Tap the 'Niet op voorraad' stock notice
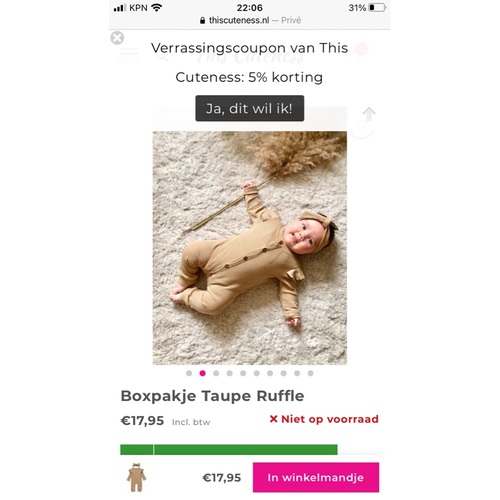This screenshot has height=500, width=500. coord(324,419)
